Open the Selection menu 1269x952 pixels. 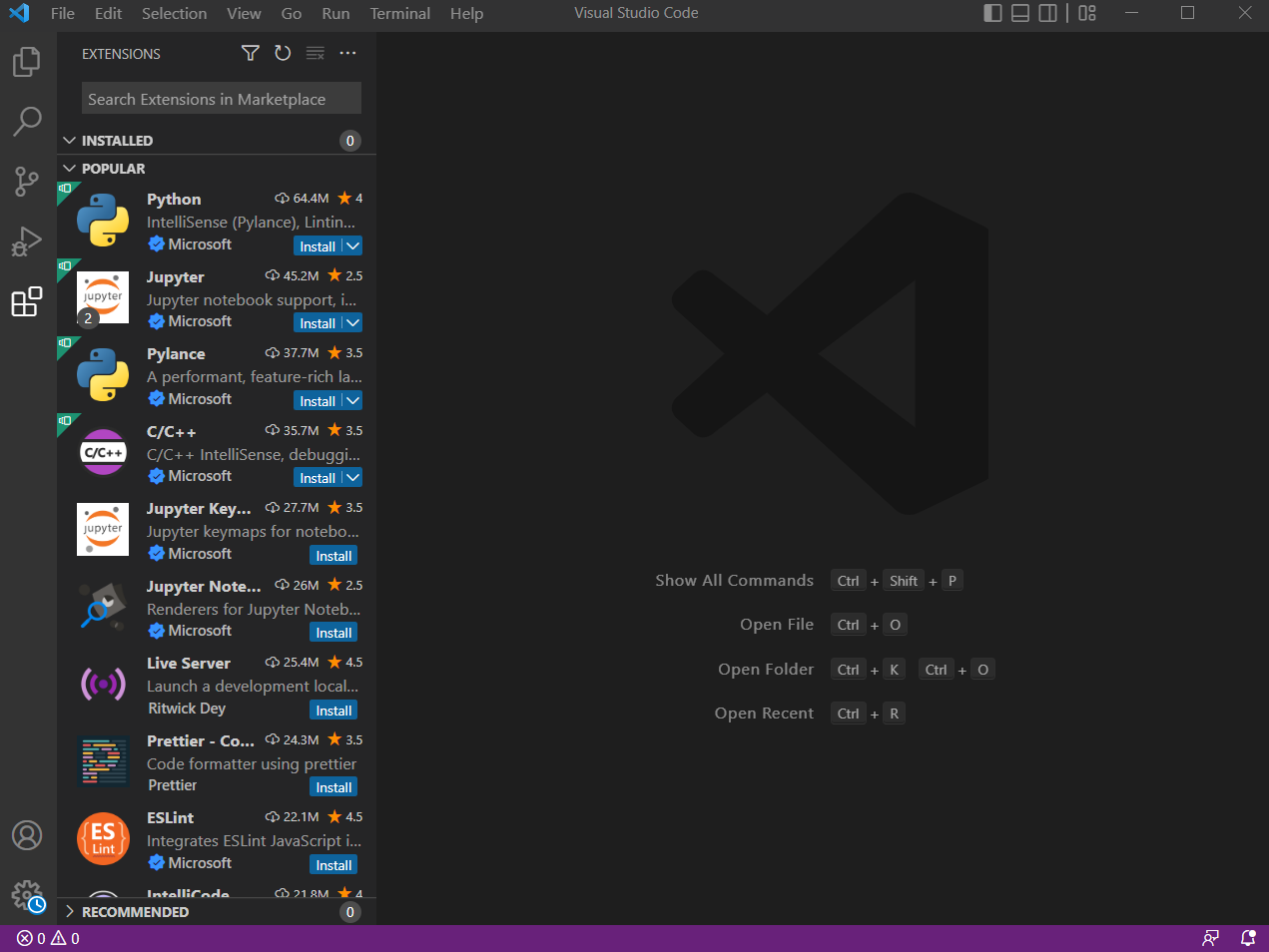click(x=174, y=13)
